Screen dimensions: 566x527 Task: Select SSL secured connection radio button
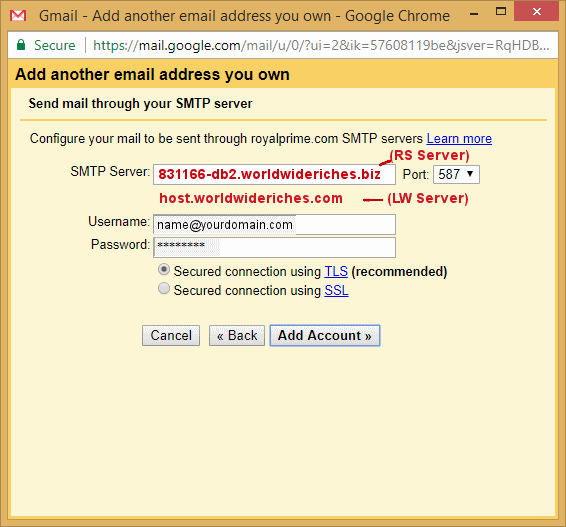tap(164, 289)
